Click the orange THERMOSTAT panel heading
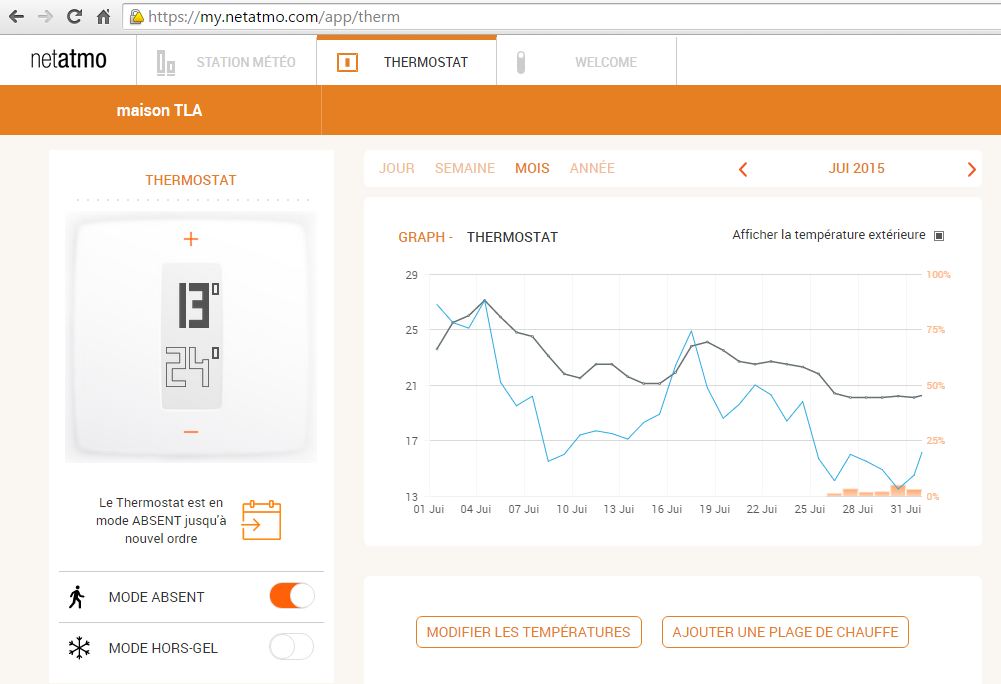 191,180
